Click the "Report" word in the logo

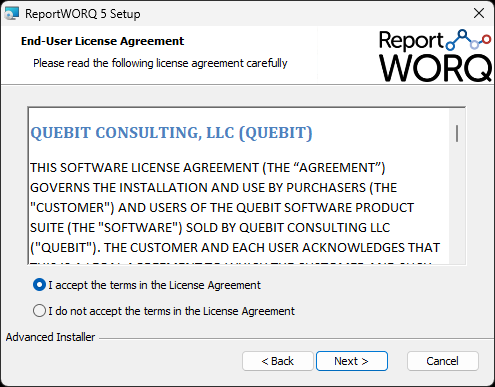click(411, 41)
